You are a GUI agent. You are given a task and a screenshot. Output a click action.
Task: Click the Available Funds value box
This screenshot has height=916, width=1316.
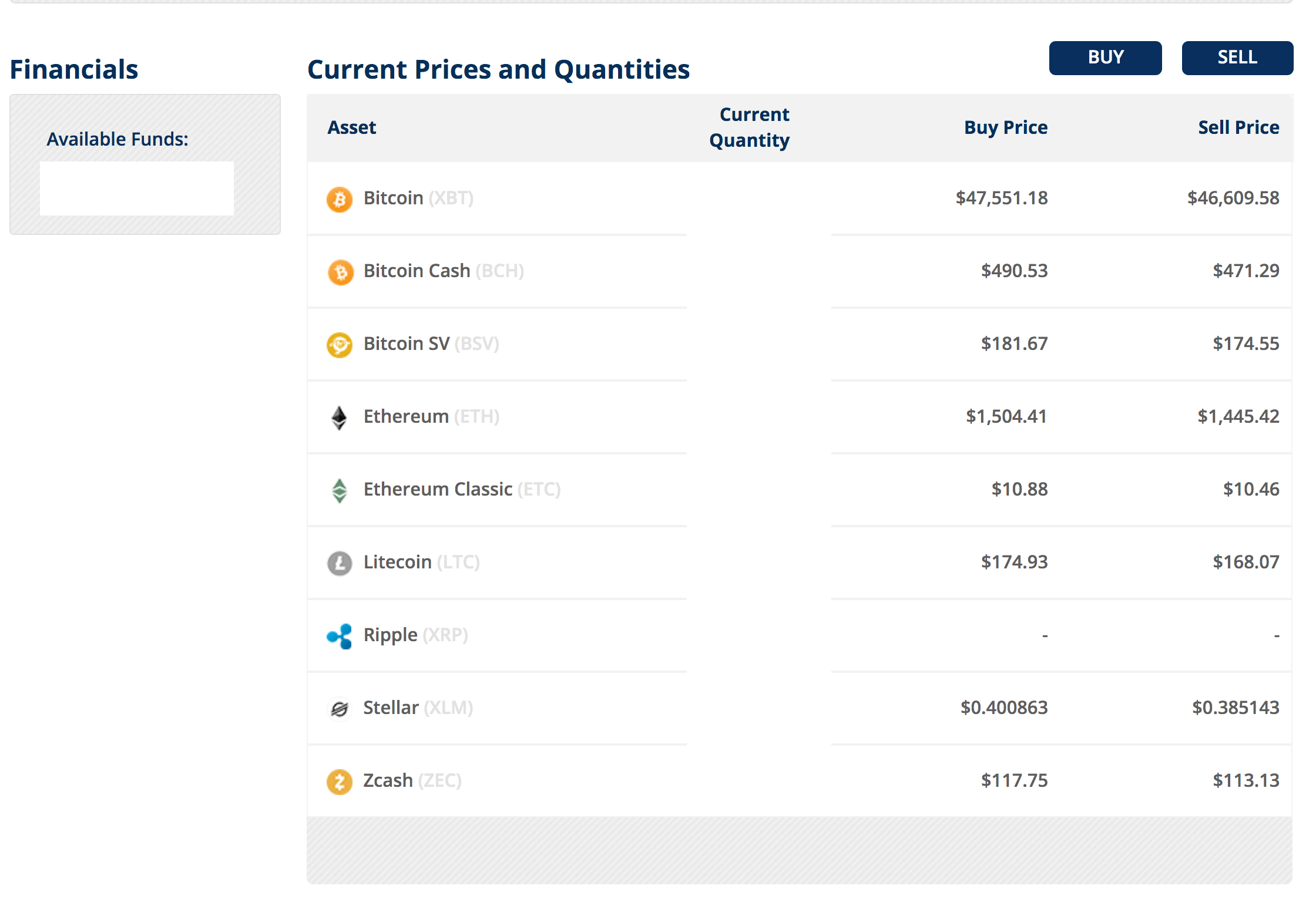(137, 188)
